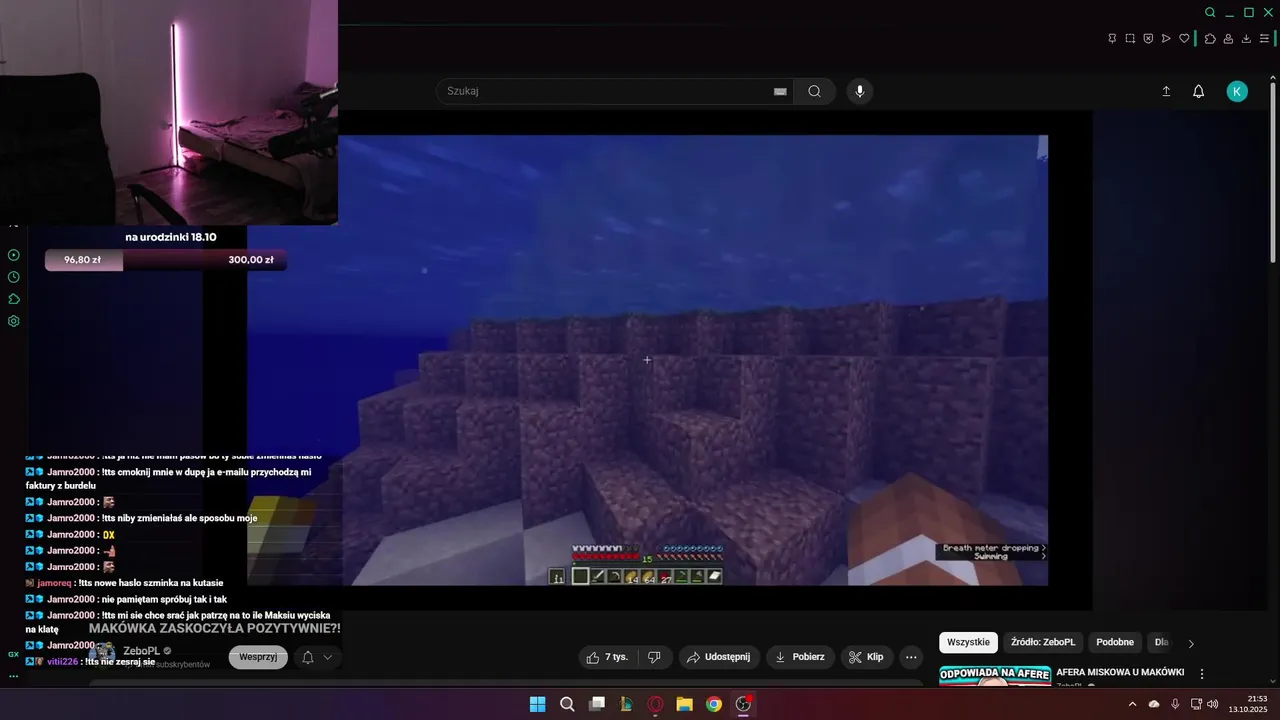Viewport: 1280px width, 720px height.
Task: Like the video with 7 tys. button
Action: 608,657
